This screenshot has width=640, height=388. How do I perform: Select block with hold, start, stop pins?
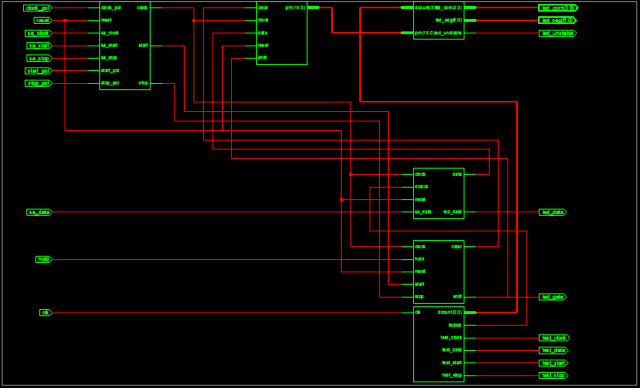(x=439, y=272)
